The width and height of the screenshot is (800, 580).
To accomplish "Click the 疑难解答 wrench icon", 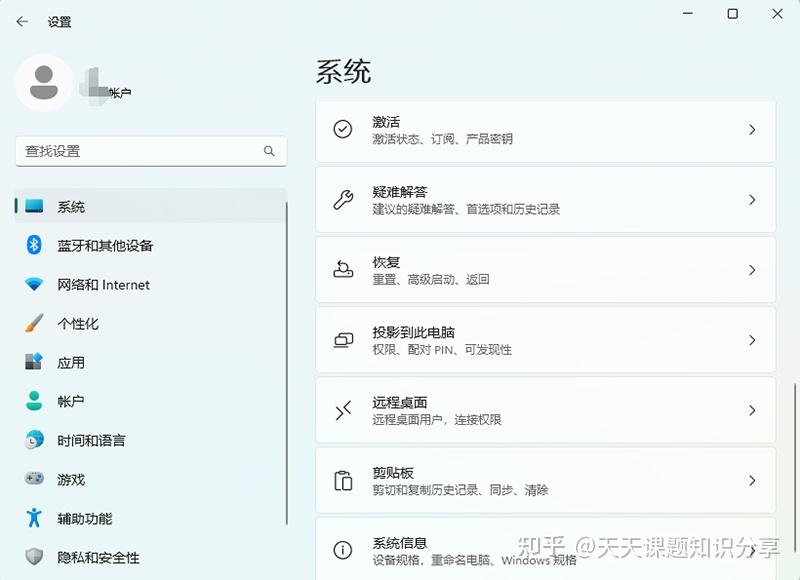I will coord(343,199).
